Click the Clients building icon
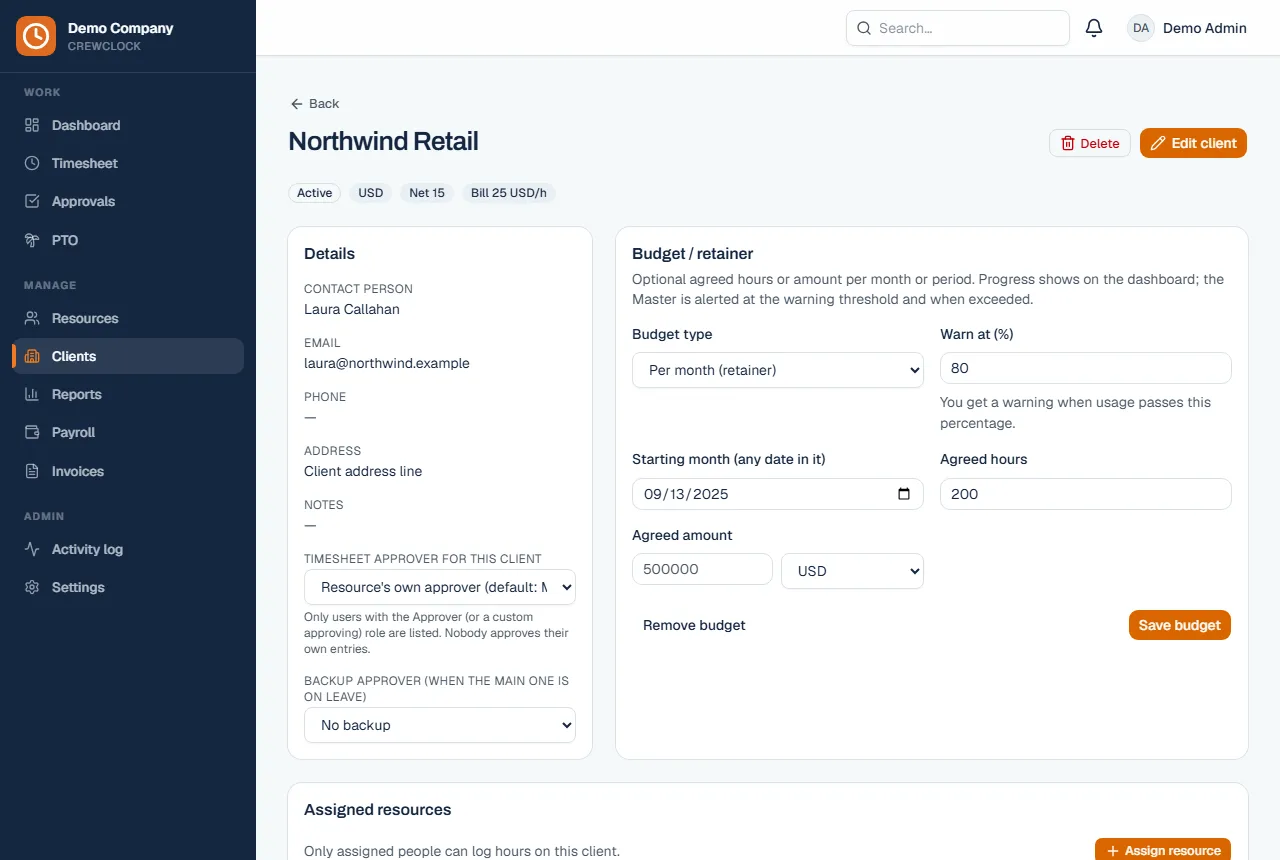1280x860 pixels. [32, 356]
